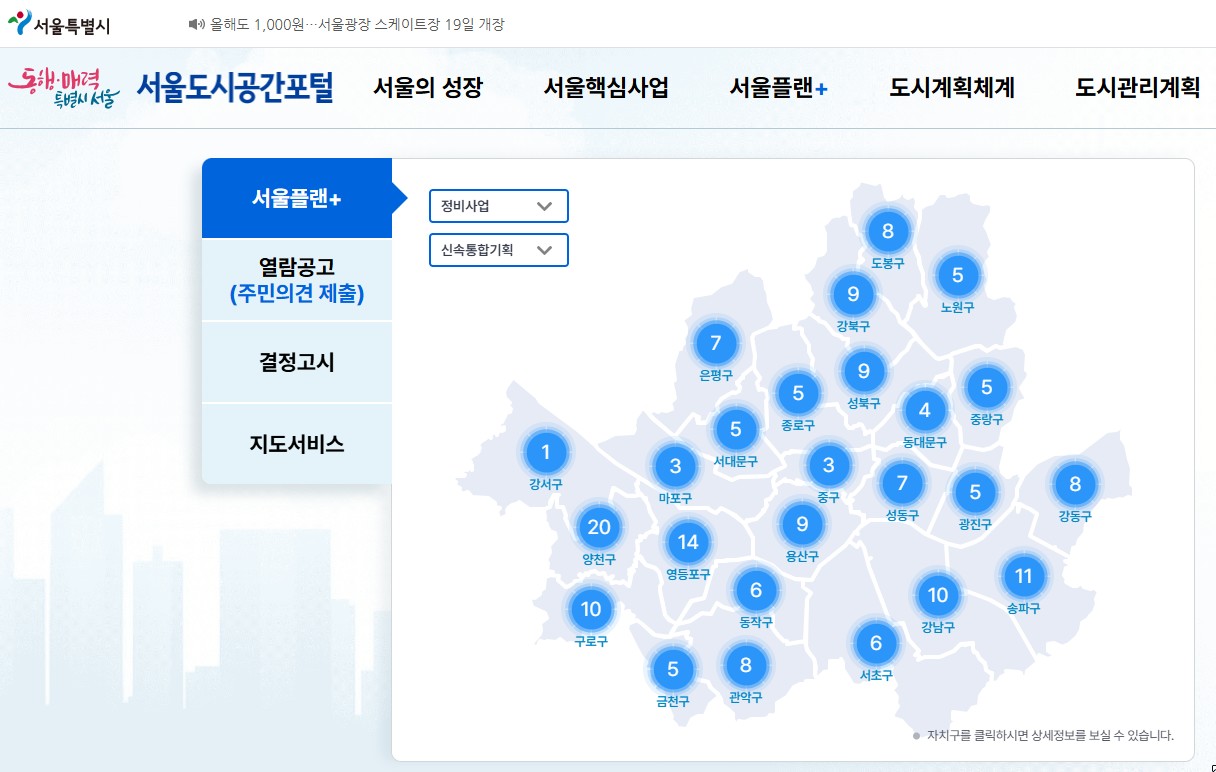Expand the 신속통합기획 dropdown
The height and width of the screenshot is (772, 1216).
(x=499, y=250)
